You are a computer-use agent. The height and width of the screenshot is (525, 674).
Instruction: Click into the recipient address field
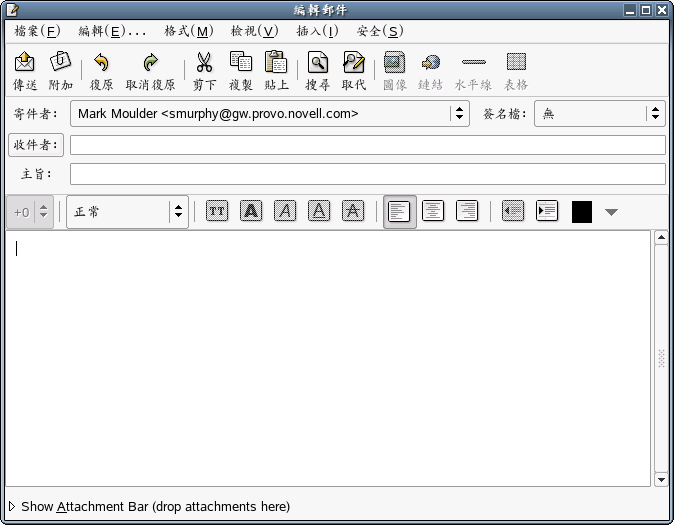(368, 145)
